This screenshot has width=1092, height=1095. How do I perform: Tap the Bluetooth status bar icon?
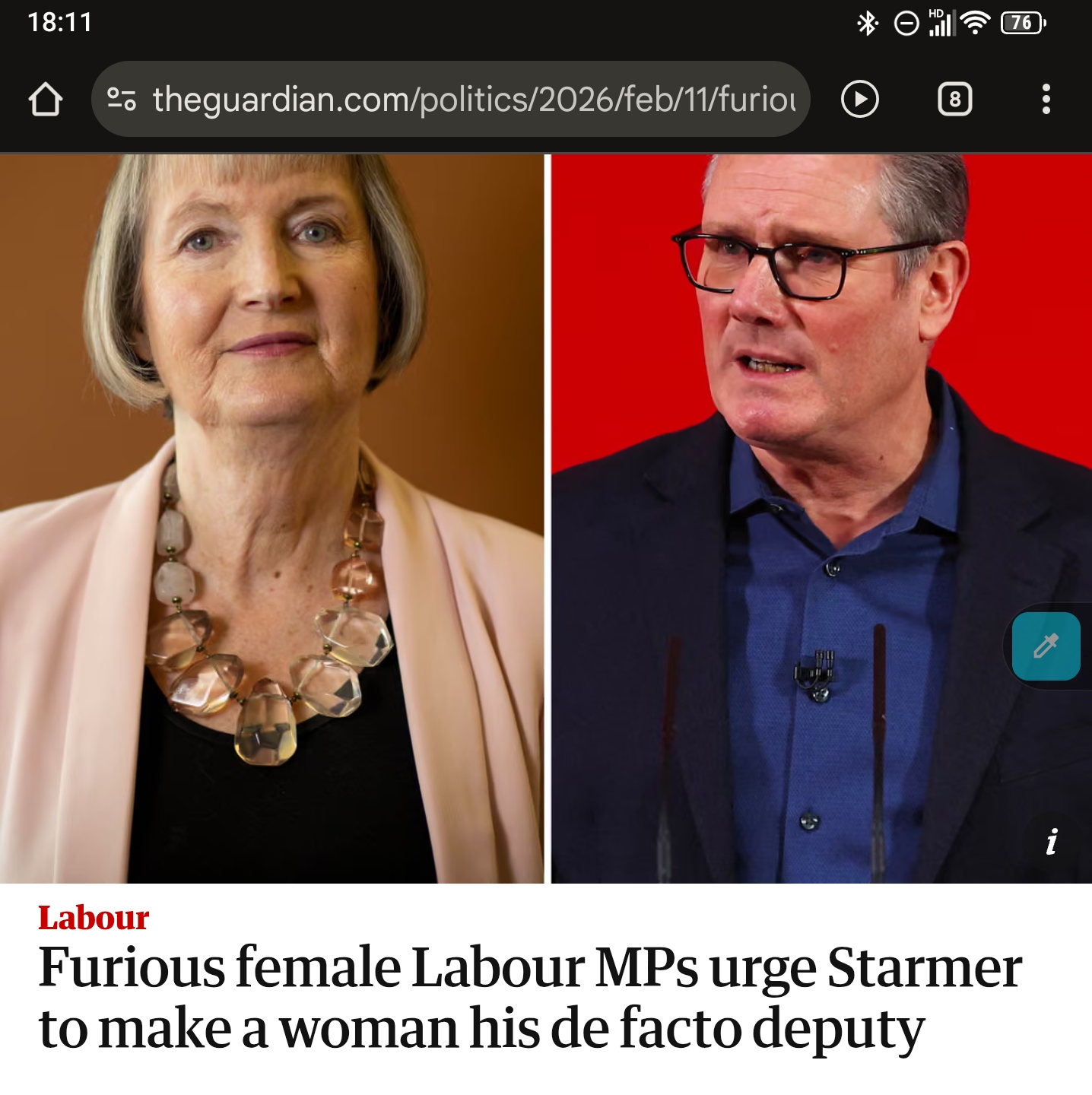867,24
